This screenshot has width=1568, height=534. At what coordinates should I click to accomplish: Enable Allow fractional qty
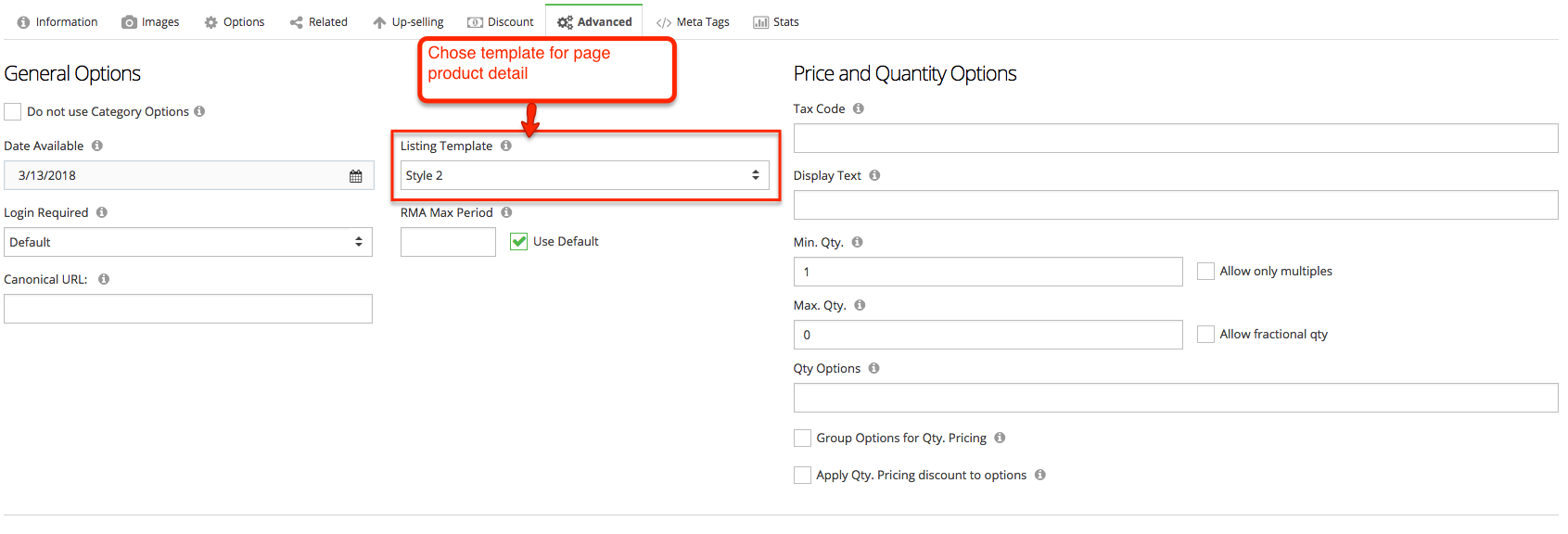1205,335
